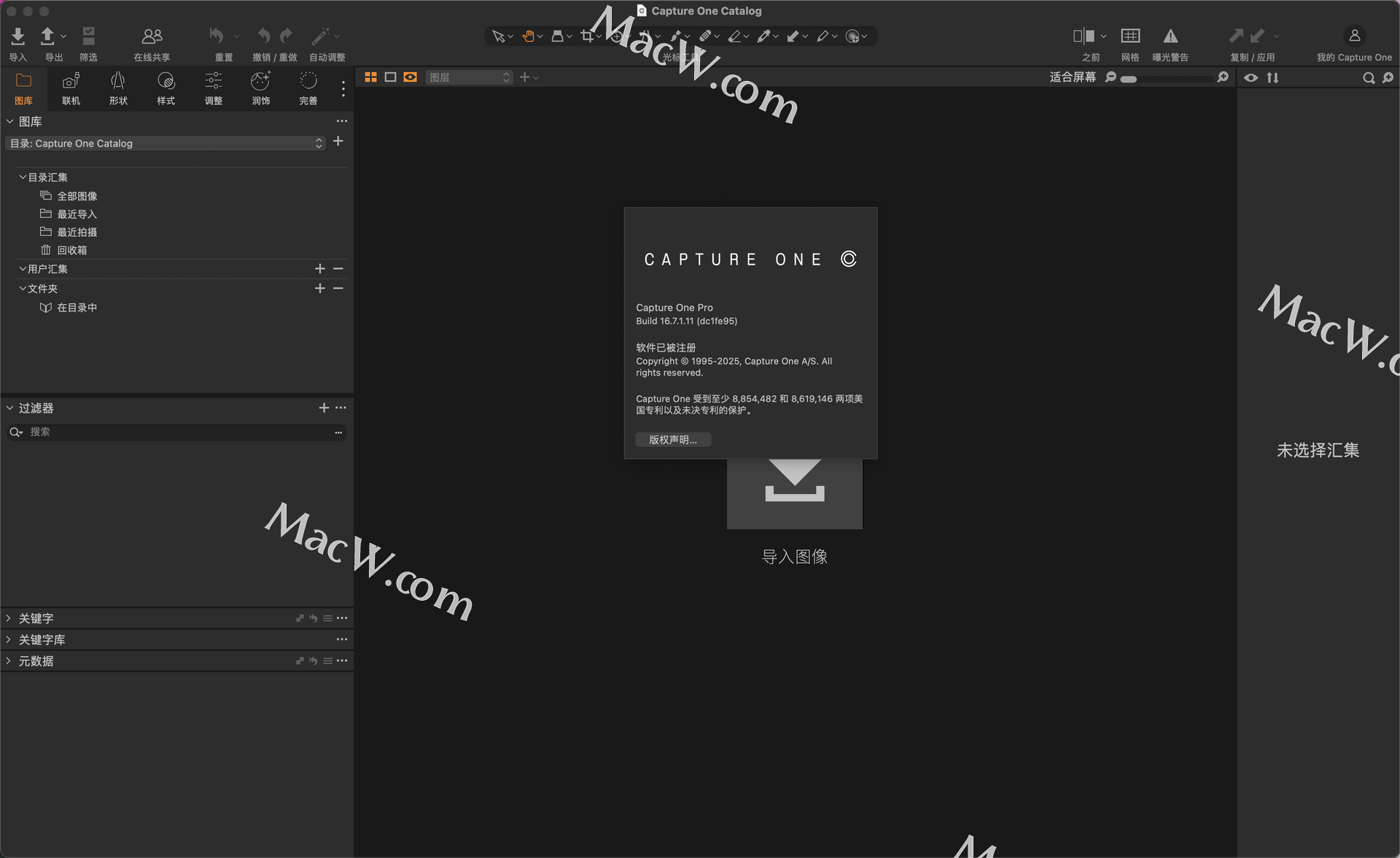This screenshot has height=858, width=1400.
Task: Toggle the Grid (网格) overlay
Action: point(1130,36)
